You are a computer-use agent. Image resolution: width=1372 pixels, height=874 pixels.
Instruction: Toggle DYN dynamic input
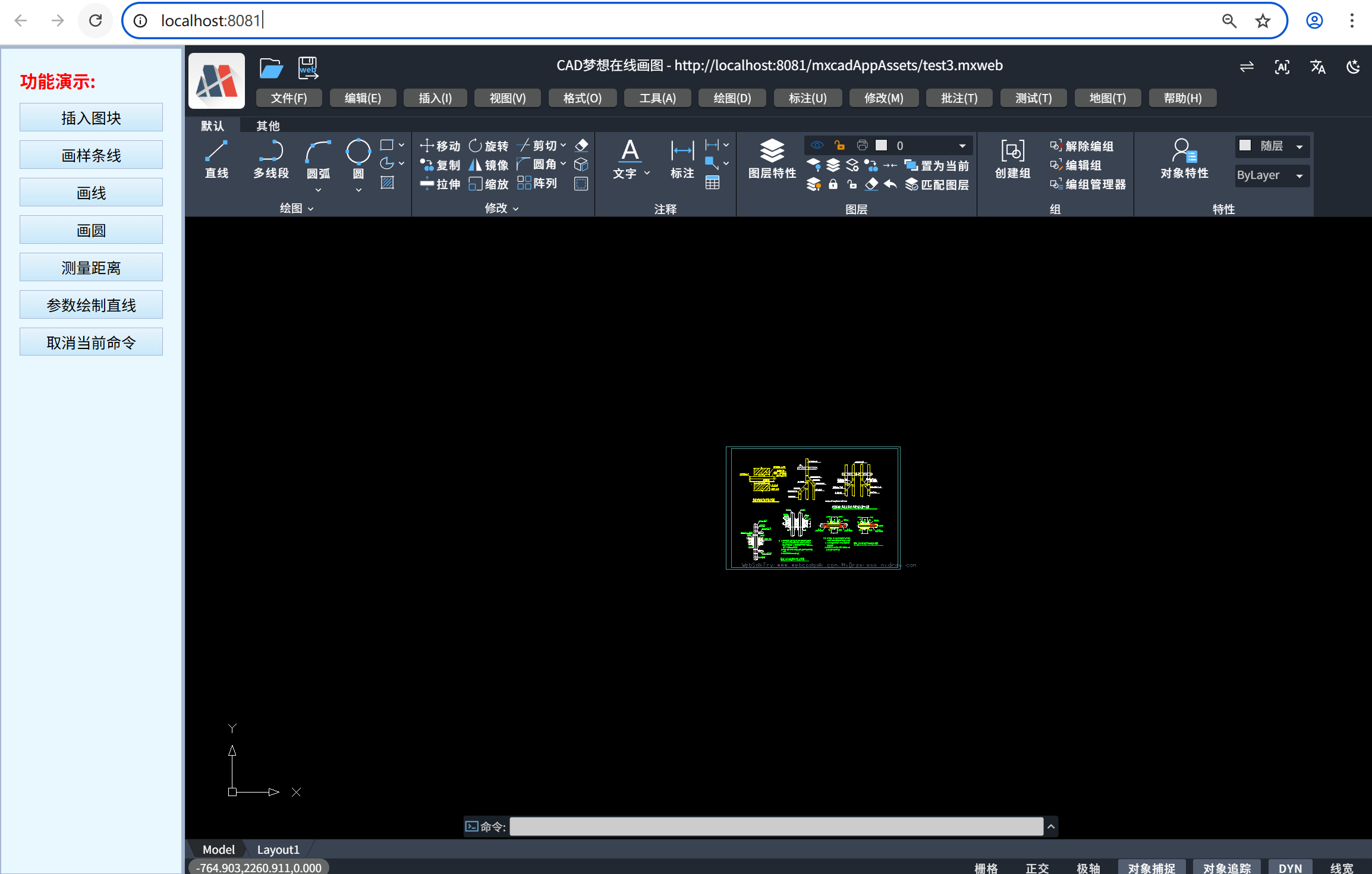click(x=1290, y=867)
